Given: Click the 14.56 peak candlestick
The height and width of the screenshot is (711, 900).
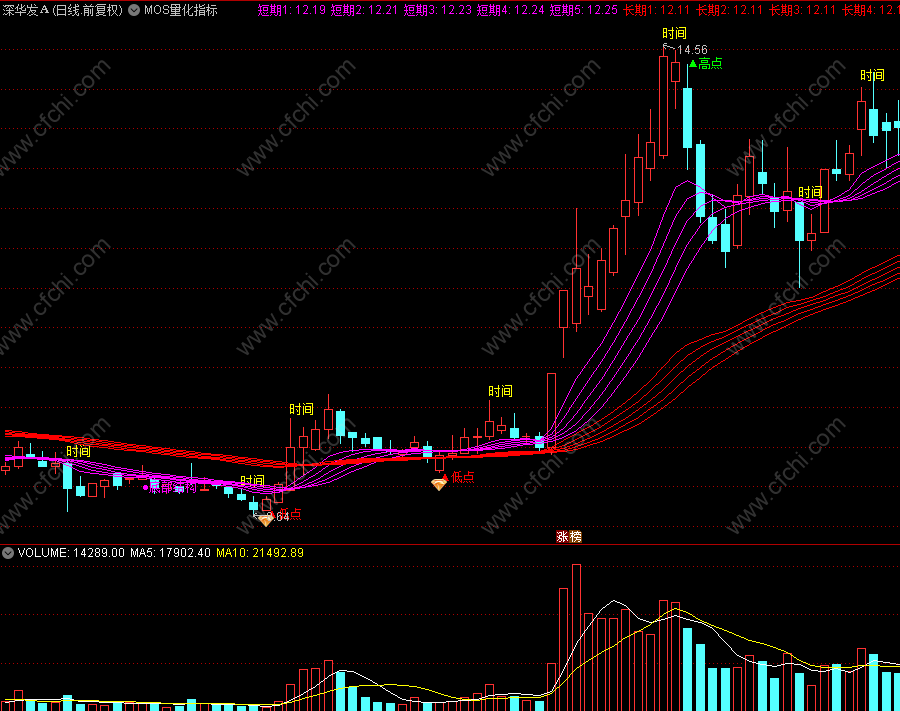Looking at the screenshot, I should pos(664,106).
